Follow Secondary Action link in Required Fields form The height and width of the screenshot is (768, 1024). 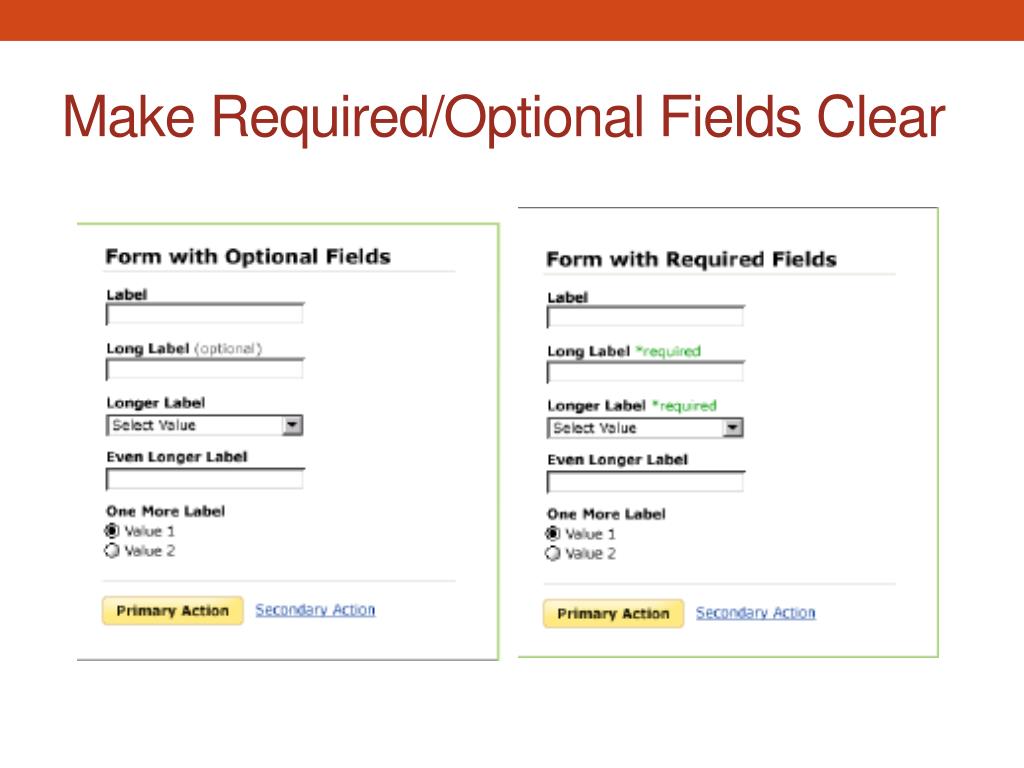[756, 613]
